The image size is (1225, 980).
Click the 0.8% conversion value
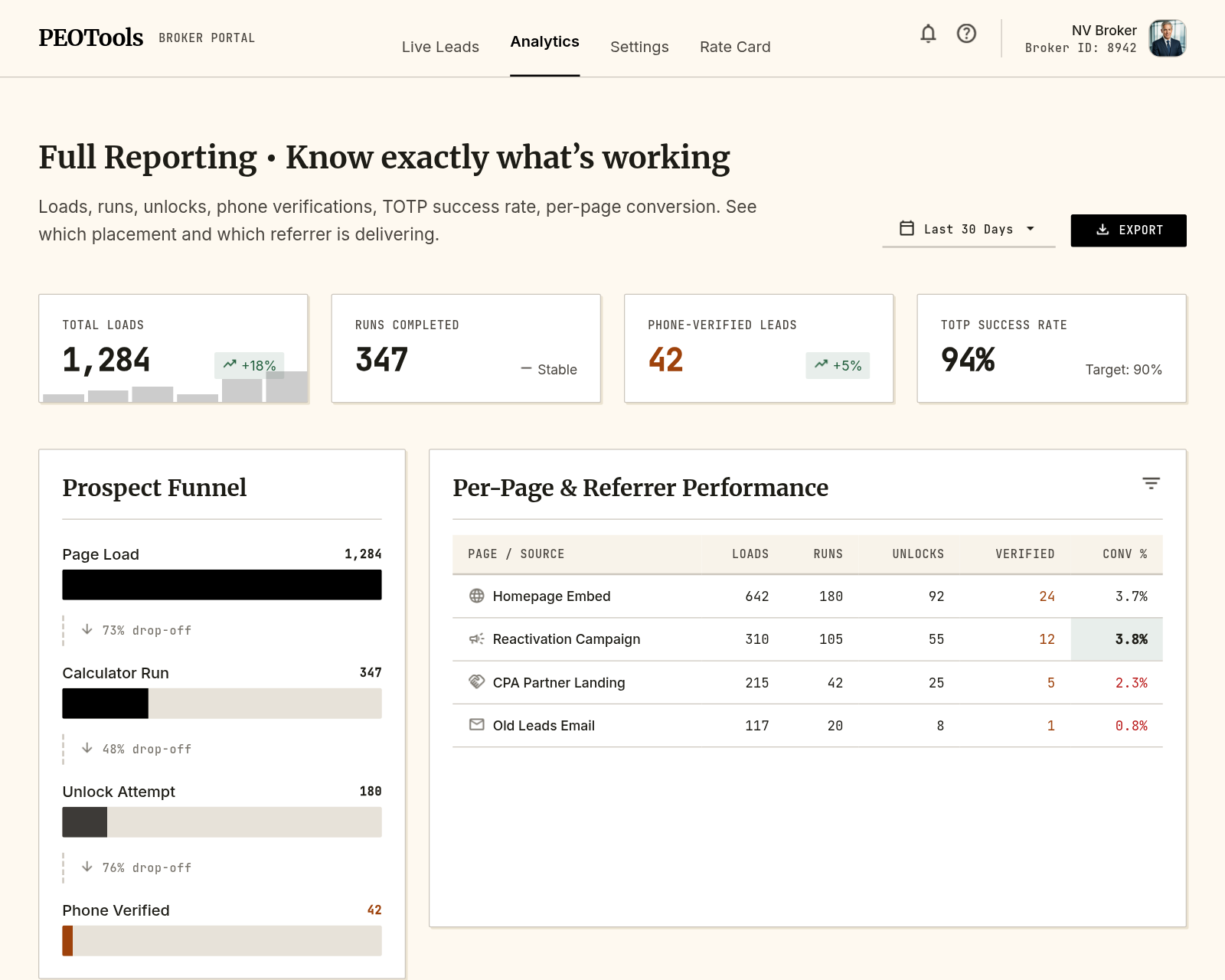point(1132,726)
